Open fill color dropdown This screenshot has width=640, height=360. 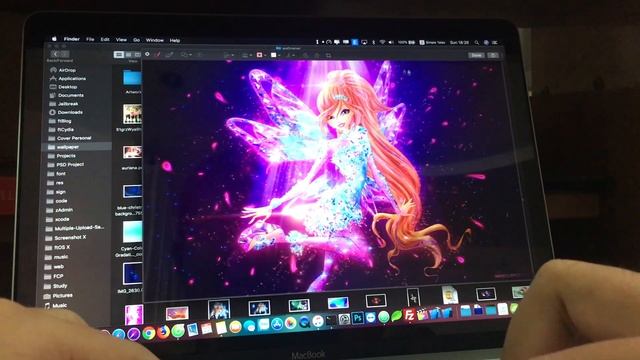[276, 55]
